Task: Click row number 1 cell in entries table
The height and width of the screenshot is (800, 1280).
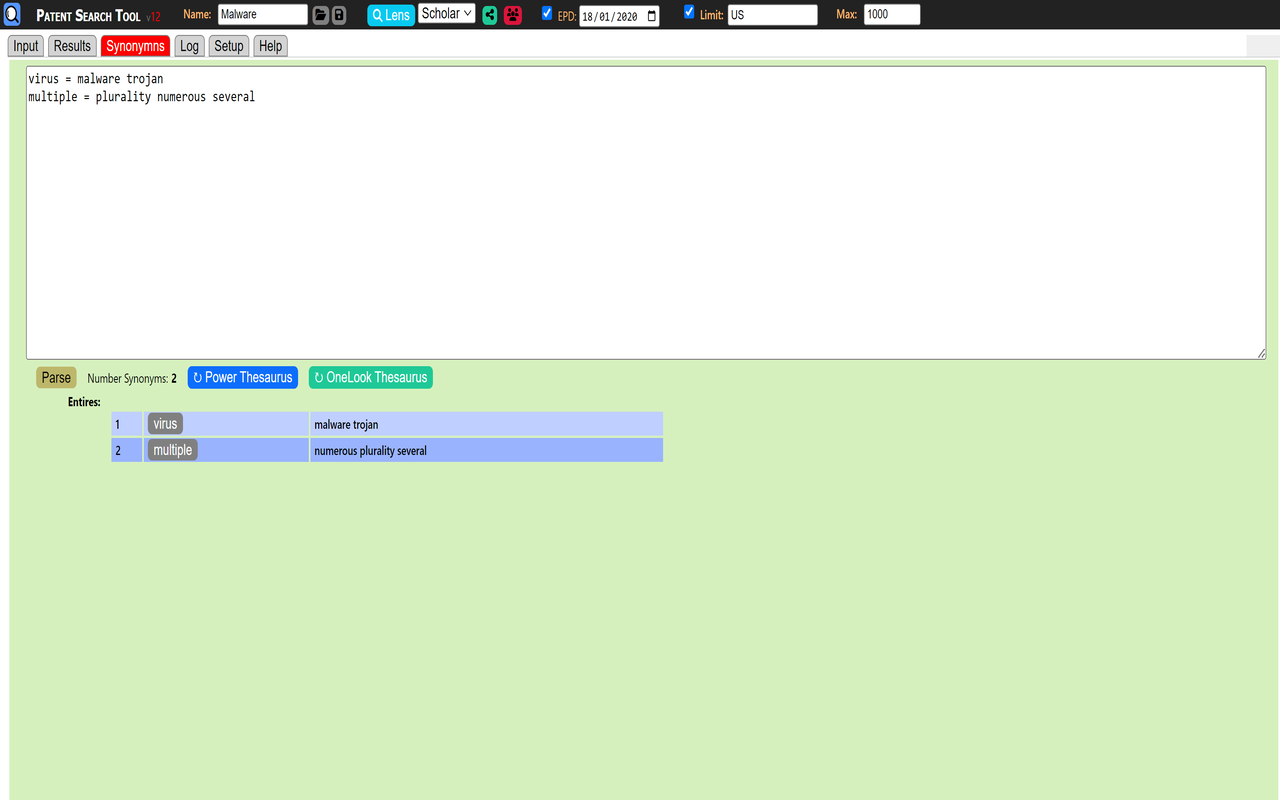Action: [127, 424]
